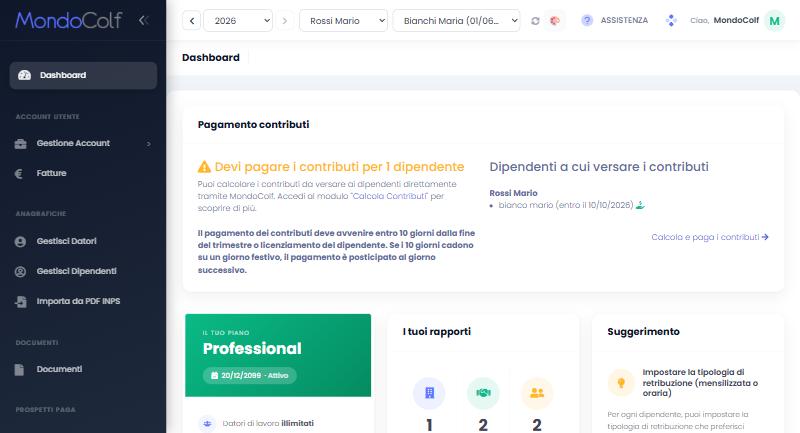Click the PDF import icon in sidebar
This screenshot has width=800, height=433.
pos(21,302)
